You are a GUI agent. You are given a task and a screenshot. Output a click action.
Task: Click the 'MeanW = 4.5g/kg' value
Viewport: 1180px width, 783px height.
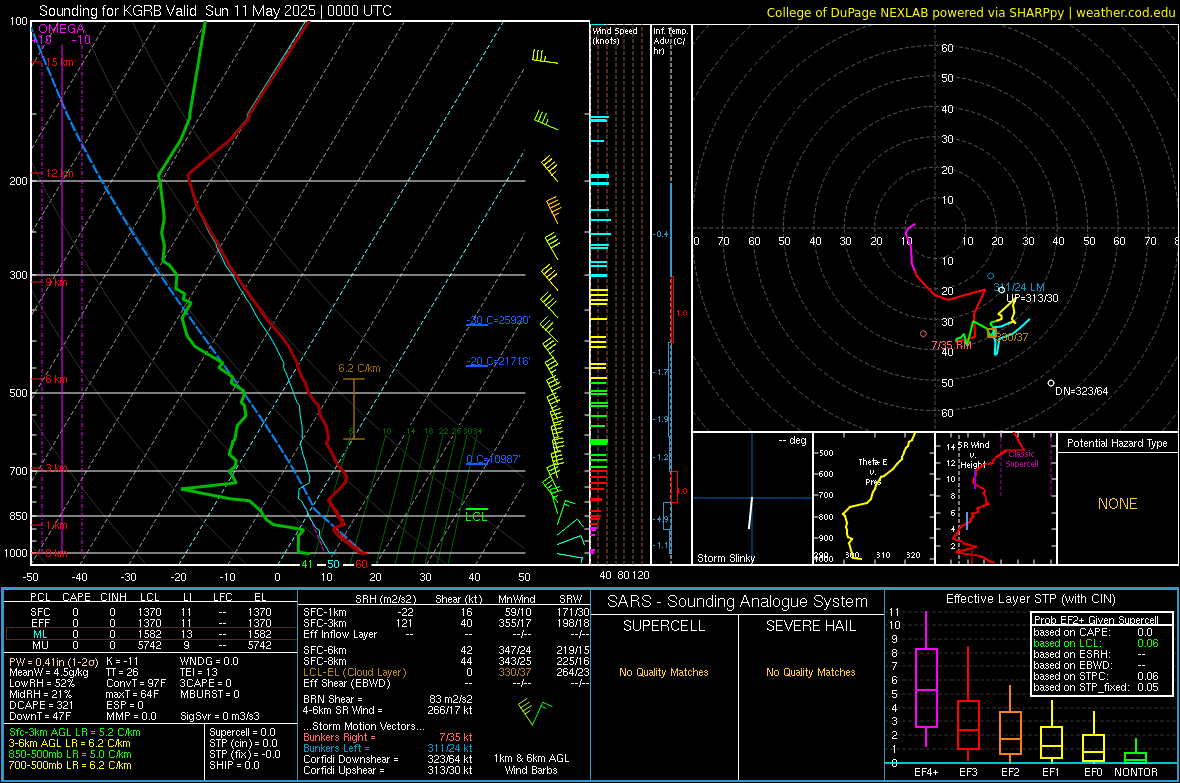tap(48, 672)
